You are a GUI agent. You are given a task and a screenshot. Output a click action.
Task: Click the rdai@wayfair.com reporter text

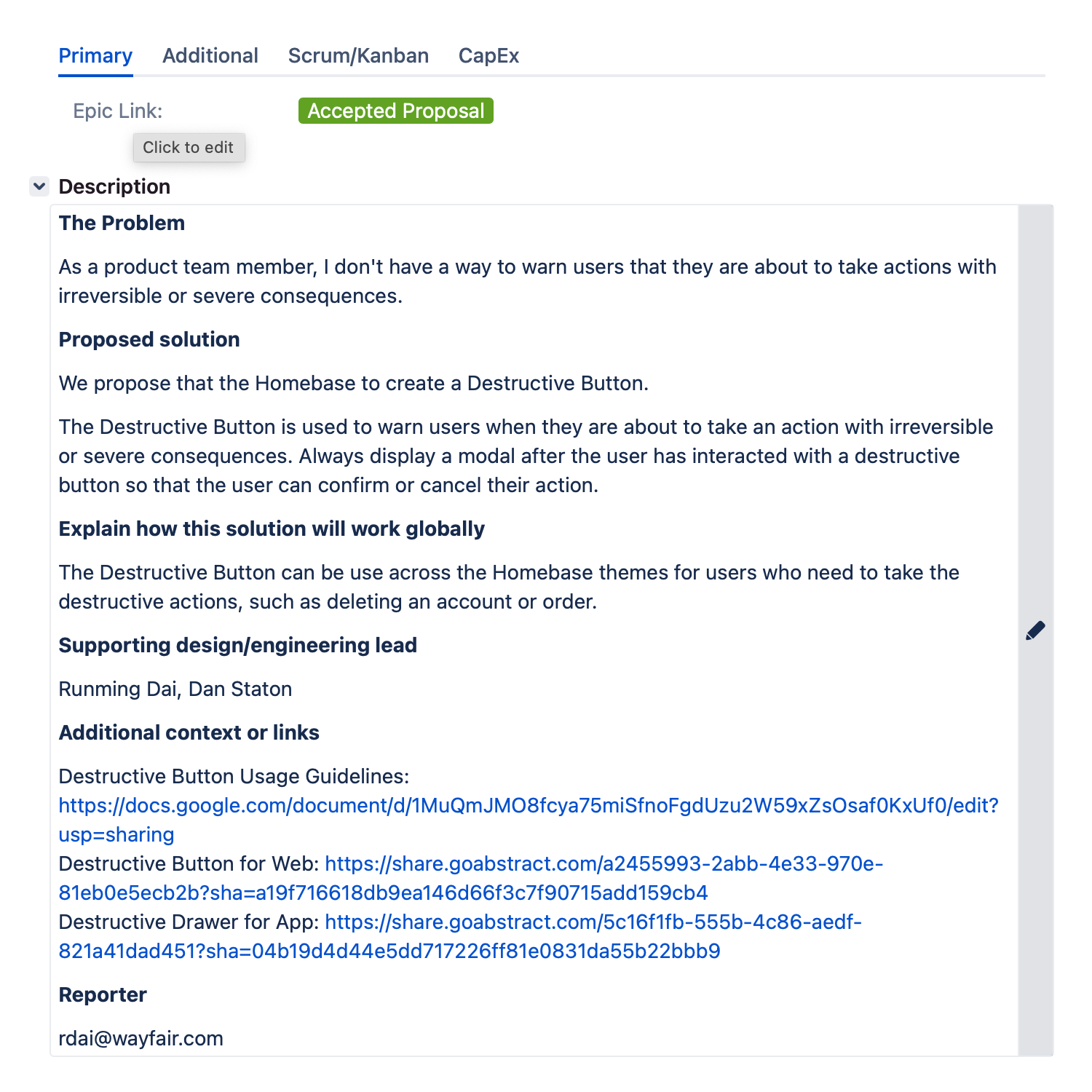141,1038
